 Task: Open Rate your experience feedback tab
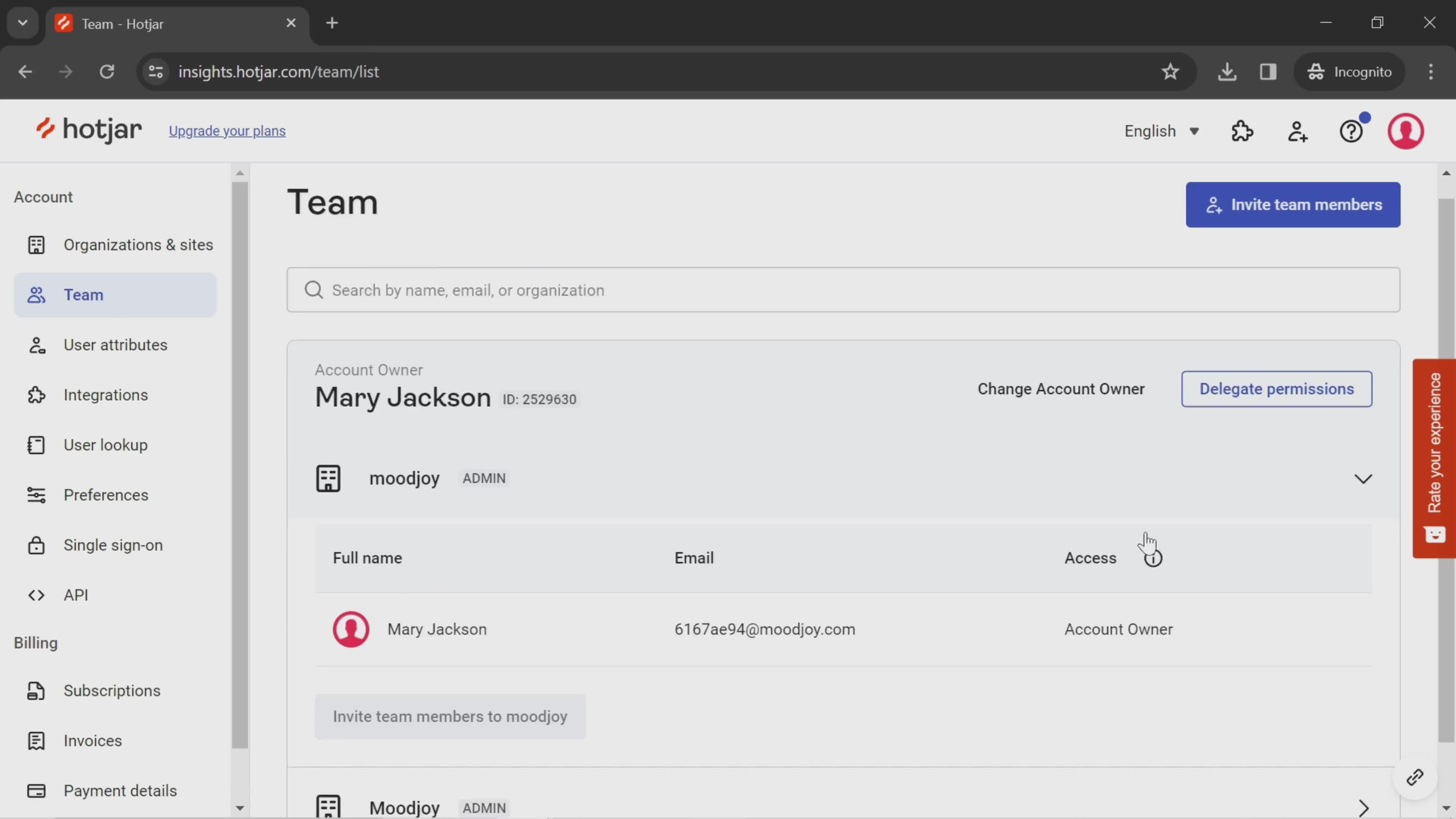coord(1434,458)
